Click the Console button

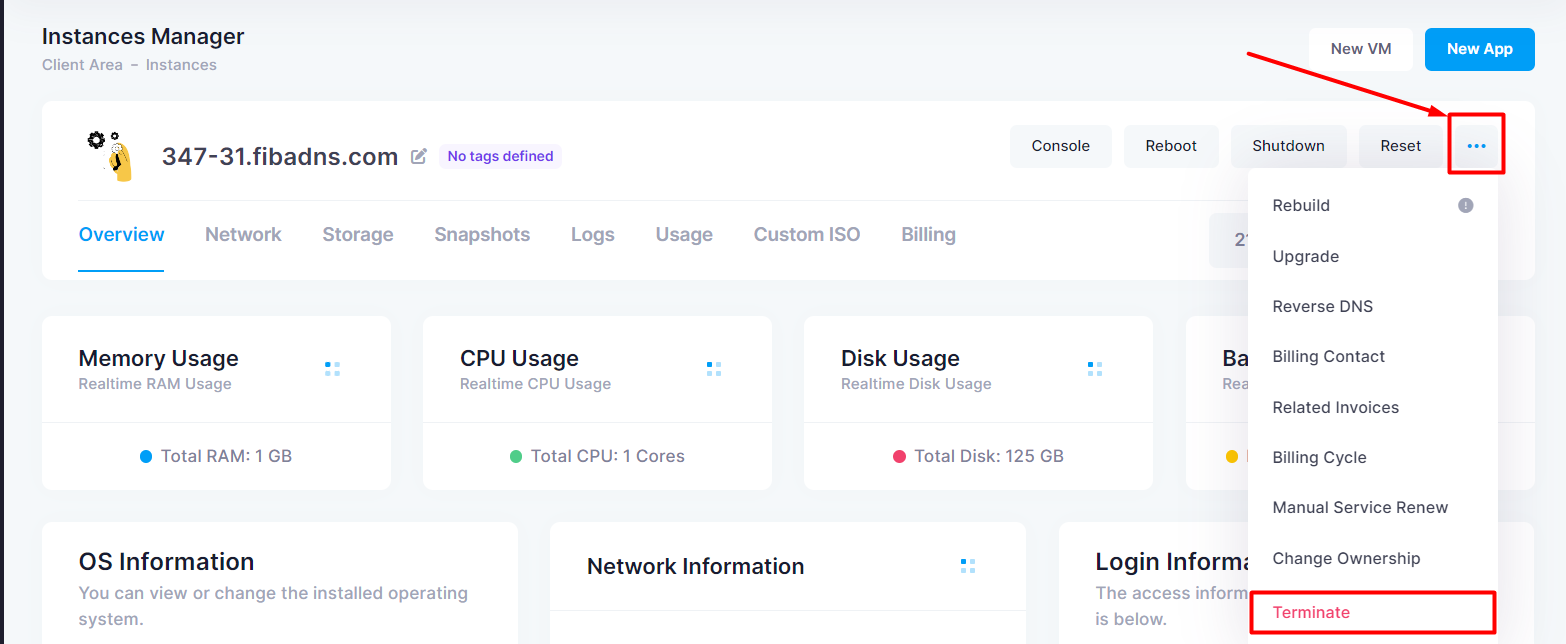[1061, 146]
